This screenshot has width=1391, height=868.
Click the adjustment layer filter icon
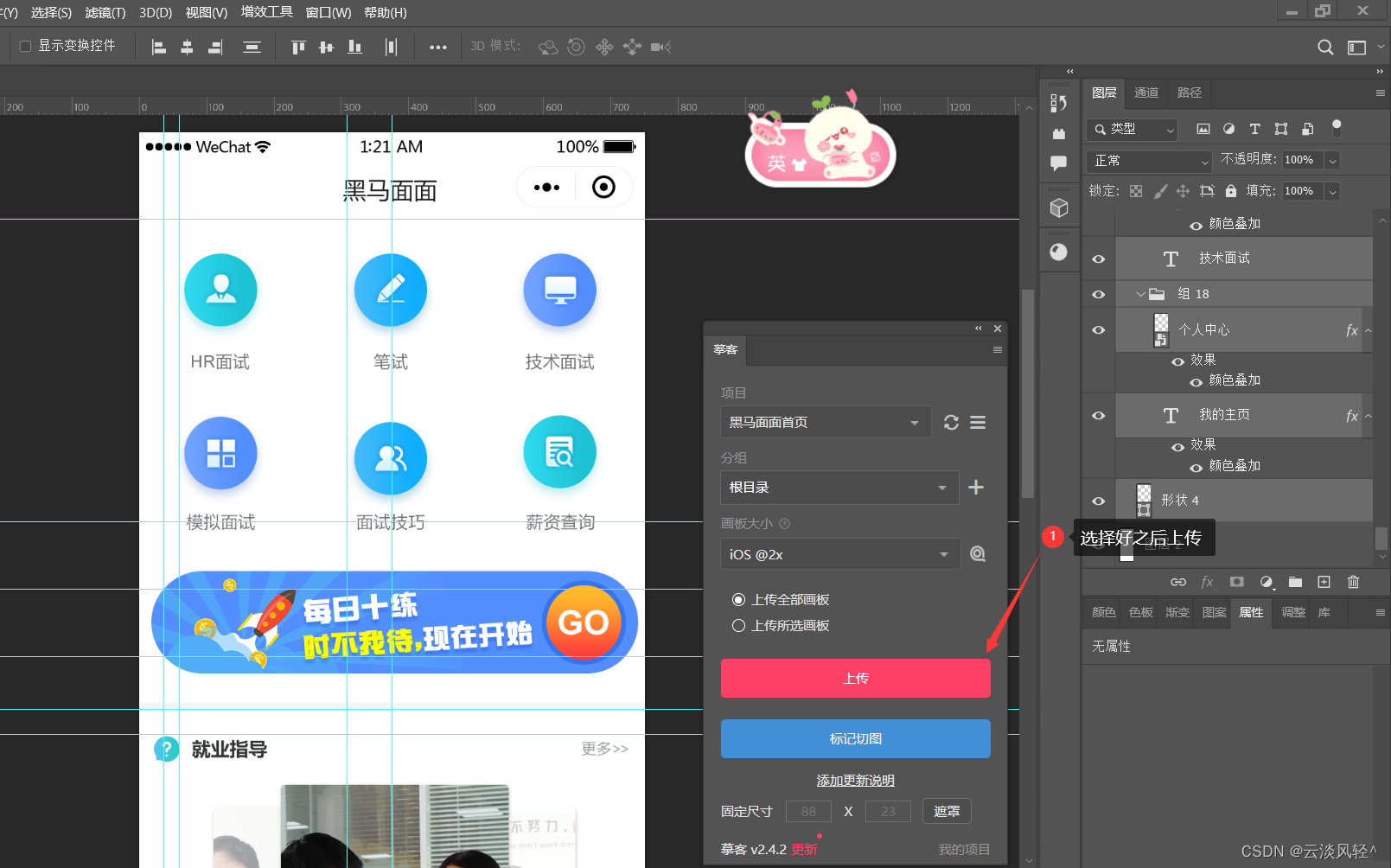click(x=1229, y=129)
